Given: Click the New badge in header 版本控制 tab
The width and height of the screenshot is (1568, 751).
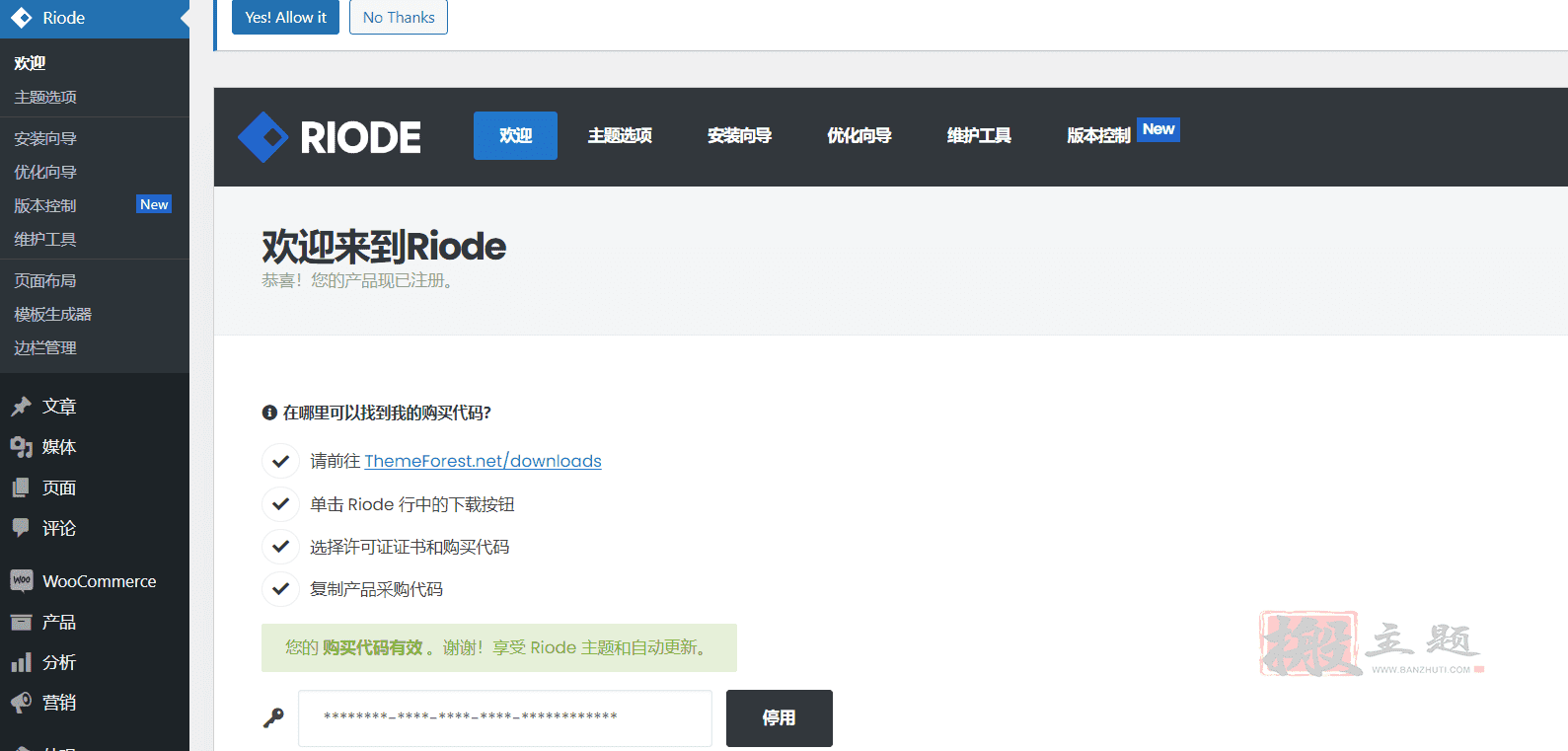Looking at the screenshot, I should (1158, 129).
